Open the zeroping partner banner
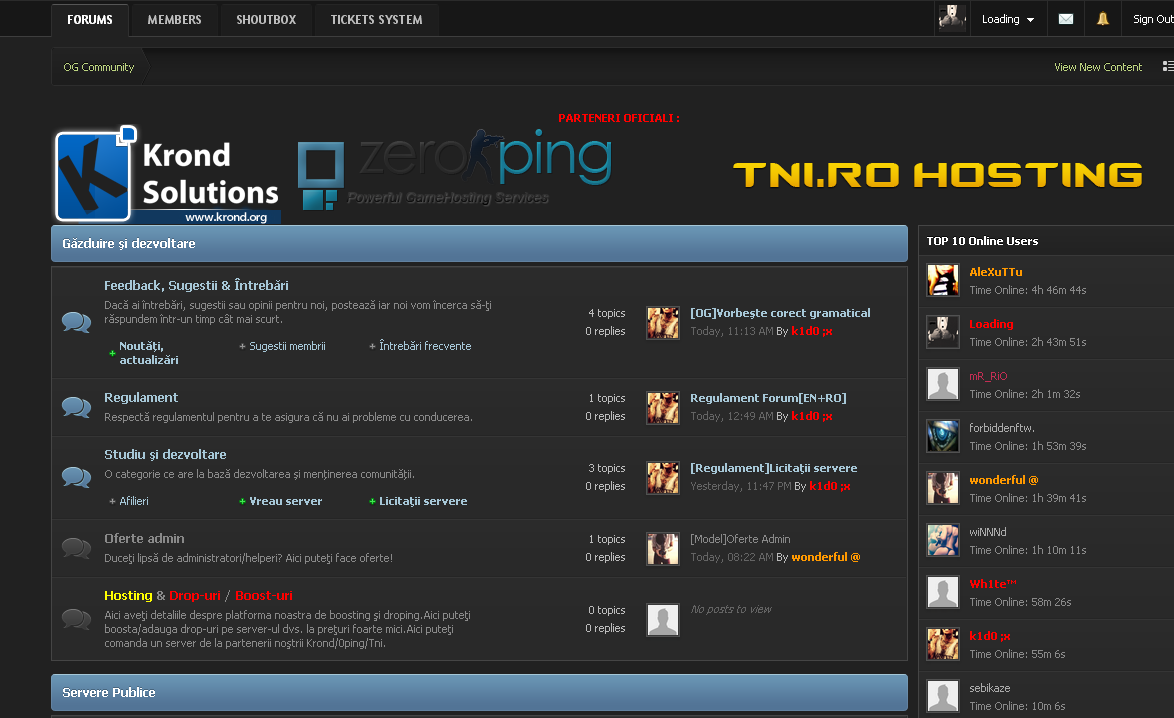 [455, 169]
